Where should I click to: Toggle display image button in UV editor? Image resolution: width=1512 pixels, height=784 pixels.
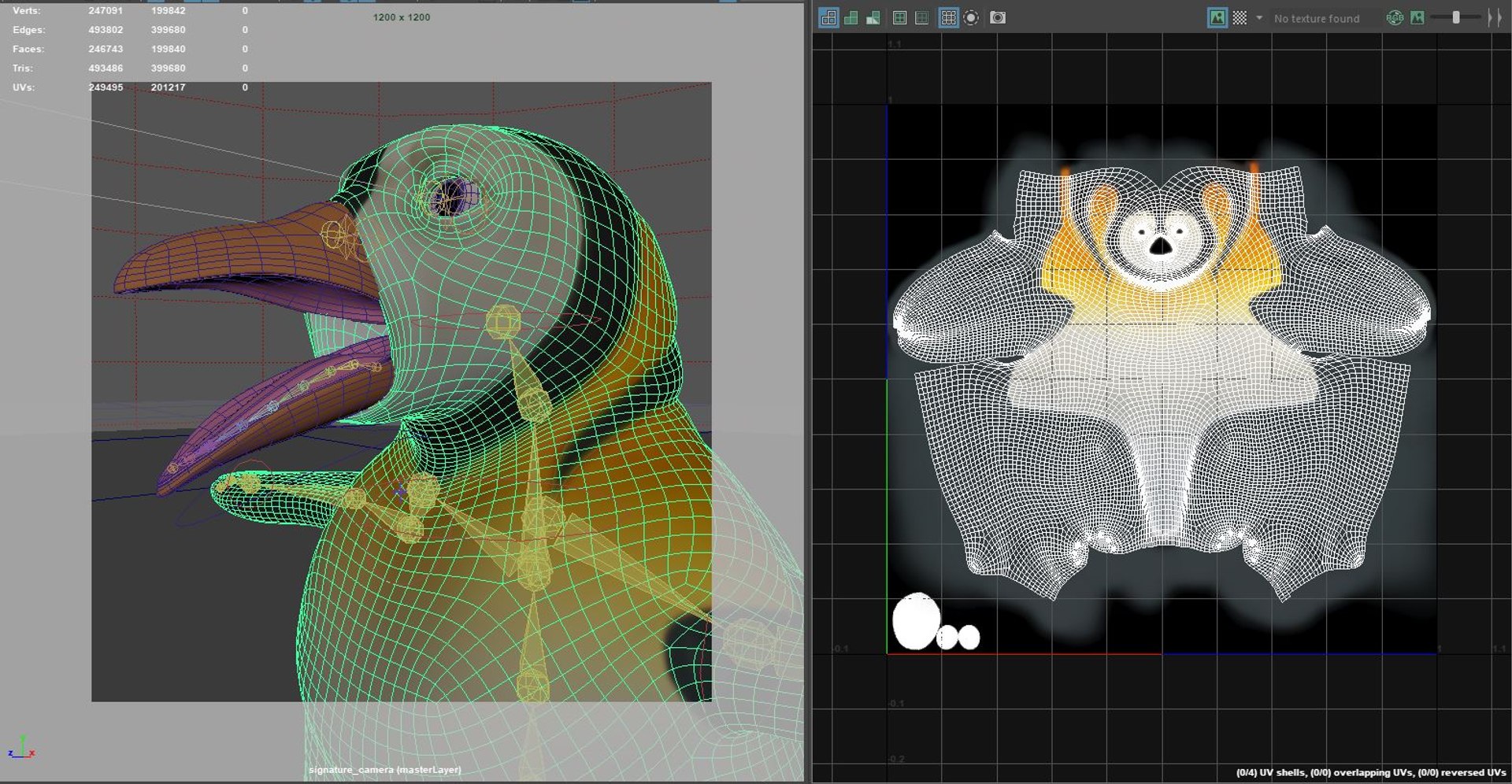click(x=1217, y=17)
